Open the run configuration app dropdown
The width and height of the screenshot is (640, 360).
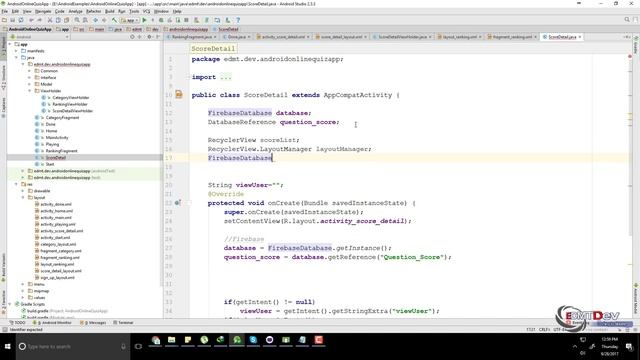[x=130, y=20]
